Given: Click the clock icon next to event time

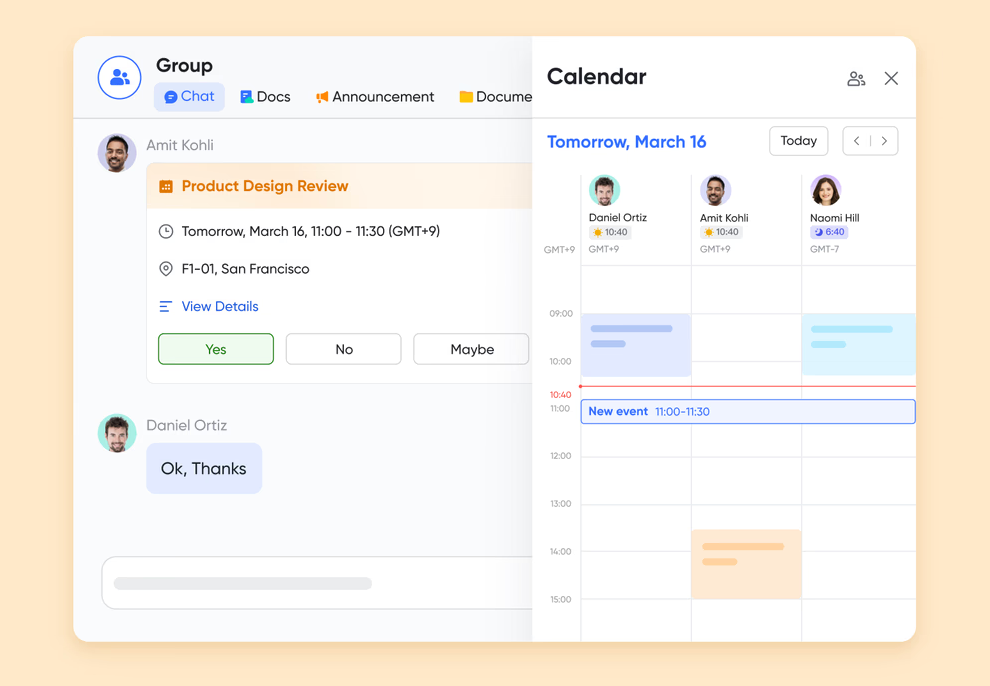Looking at the screenshot, I should coord(165,232).
